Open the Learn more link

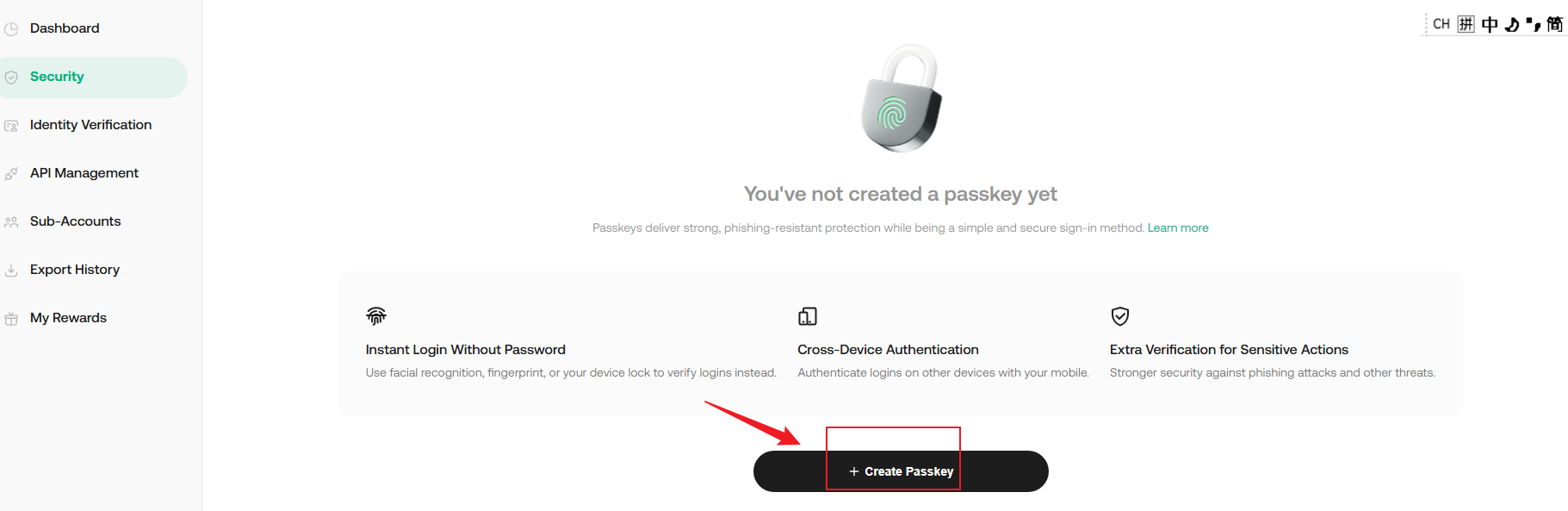pos(1178,228)
